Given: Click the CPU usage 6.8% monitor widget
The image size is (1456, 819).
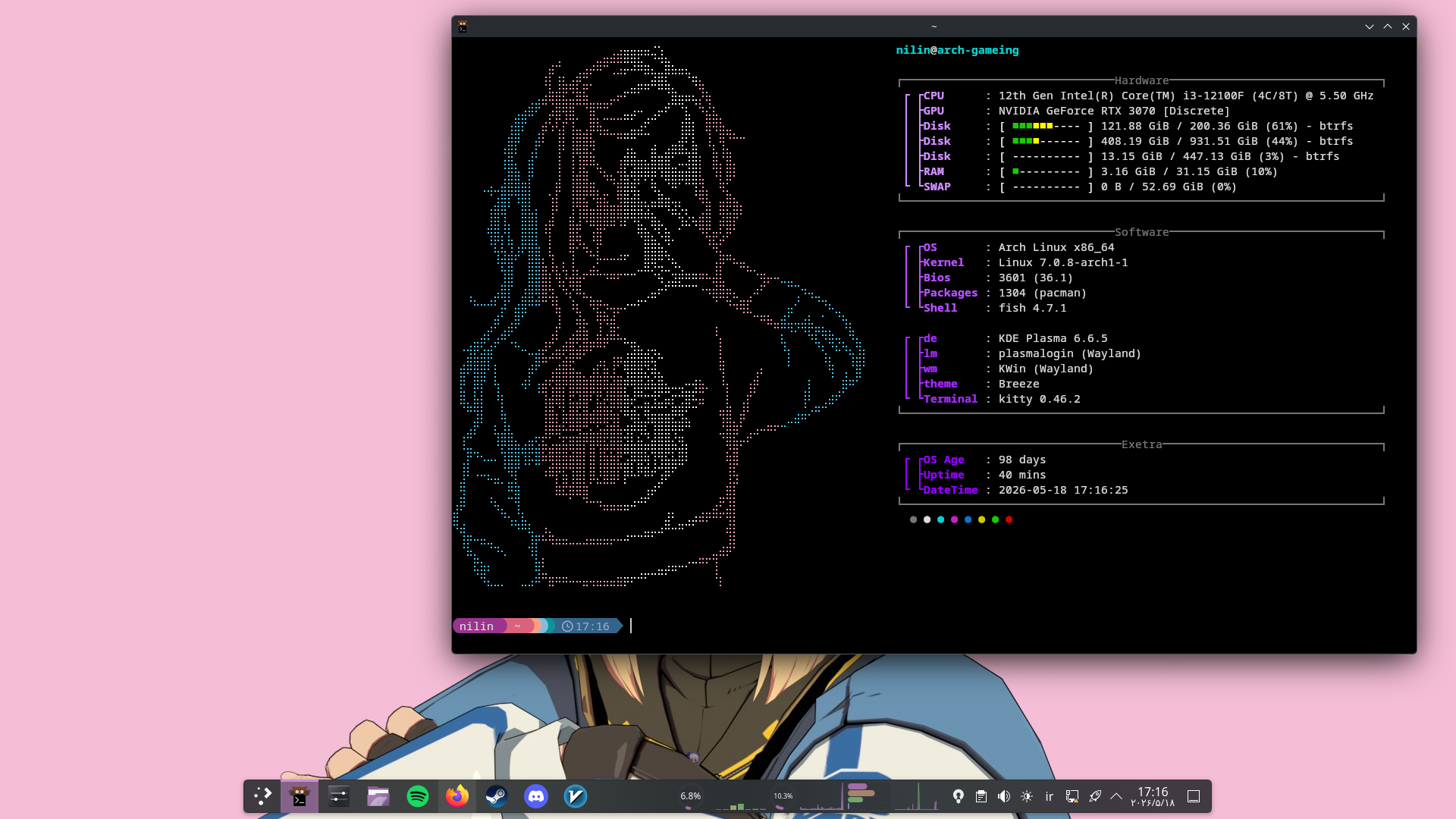Looking at the screenshot, I should (690, 796).
